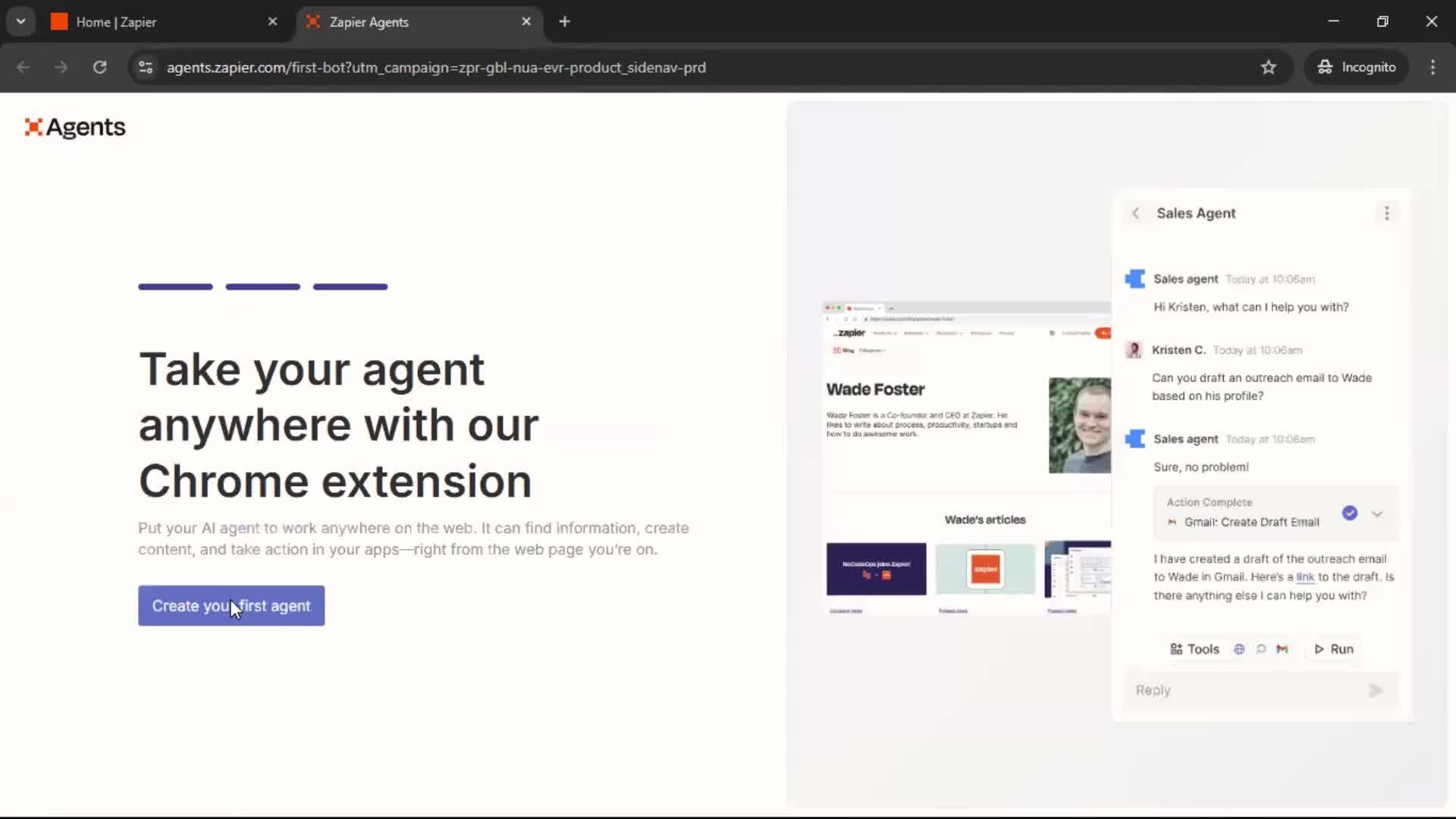
Task: Click the Run button
Action: pyautogui.click(x=1334, y=649)
